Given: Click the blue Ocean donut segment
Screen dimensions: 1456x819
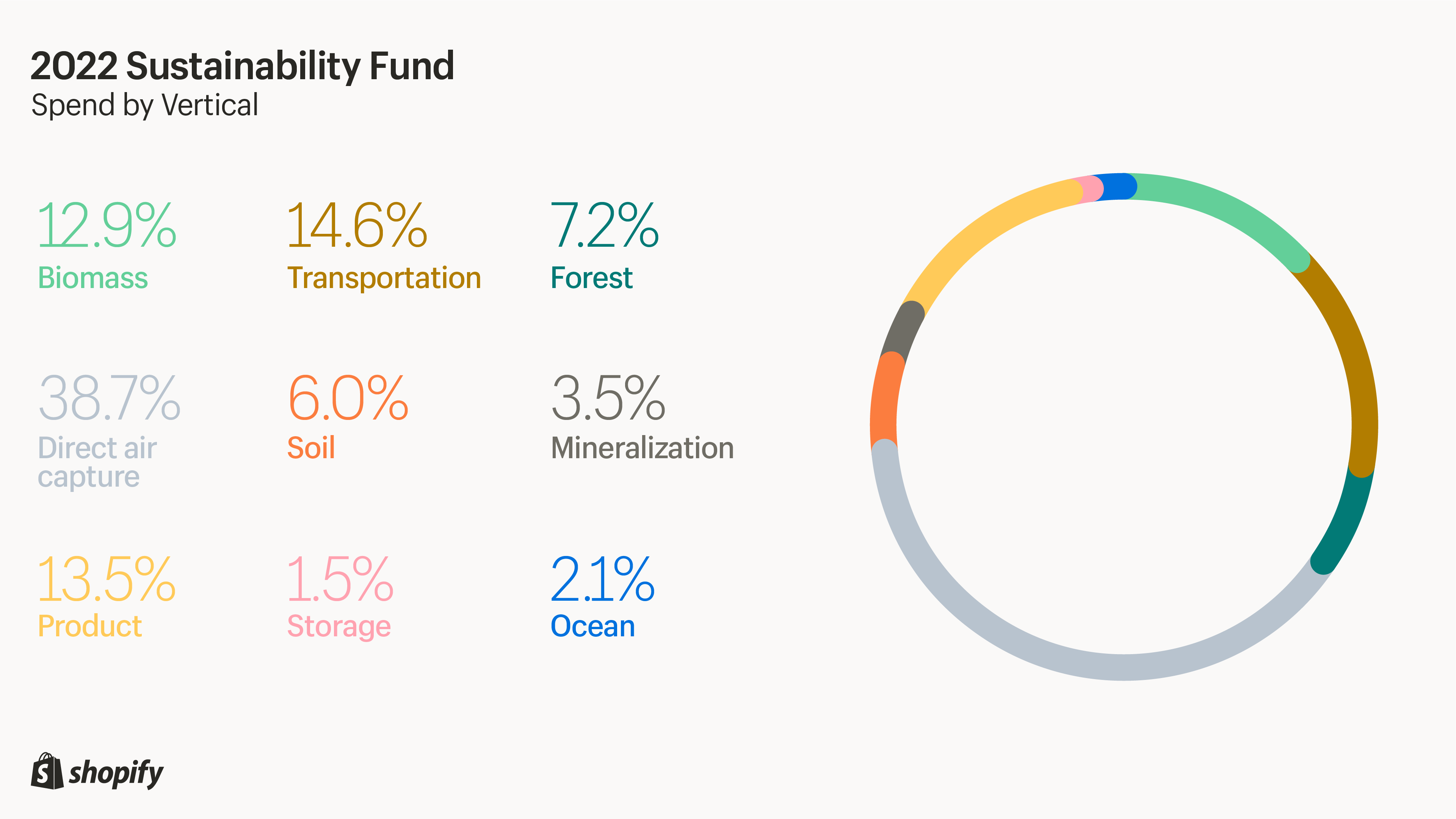Looking at the screenshot, I should tap(1116, 186).
